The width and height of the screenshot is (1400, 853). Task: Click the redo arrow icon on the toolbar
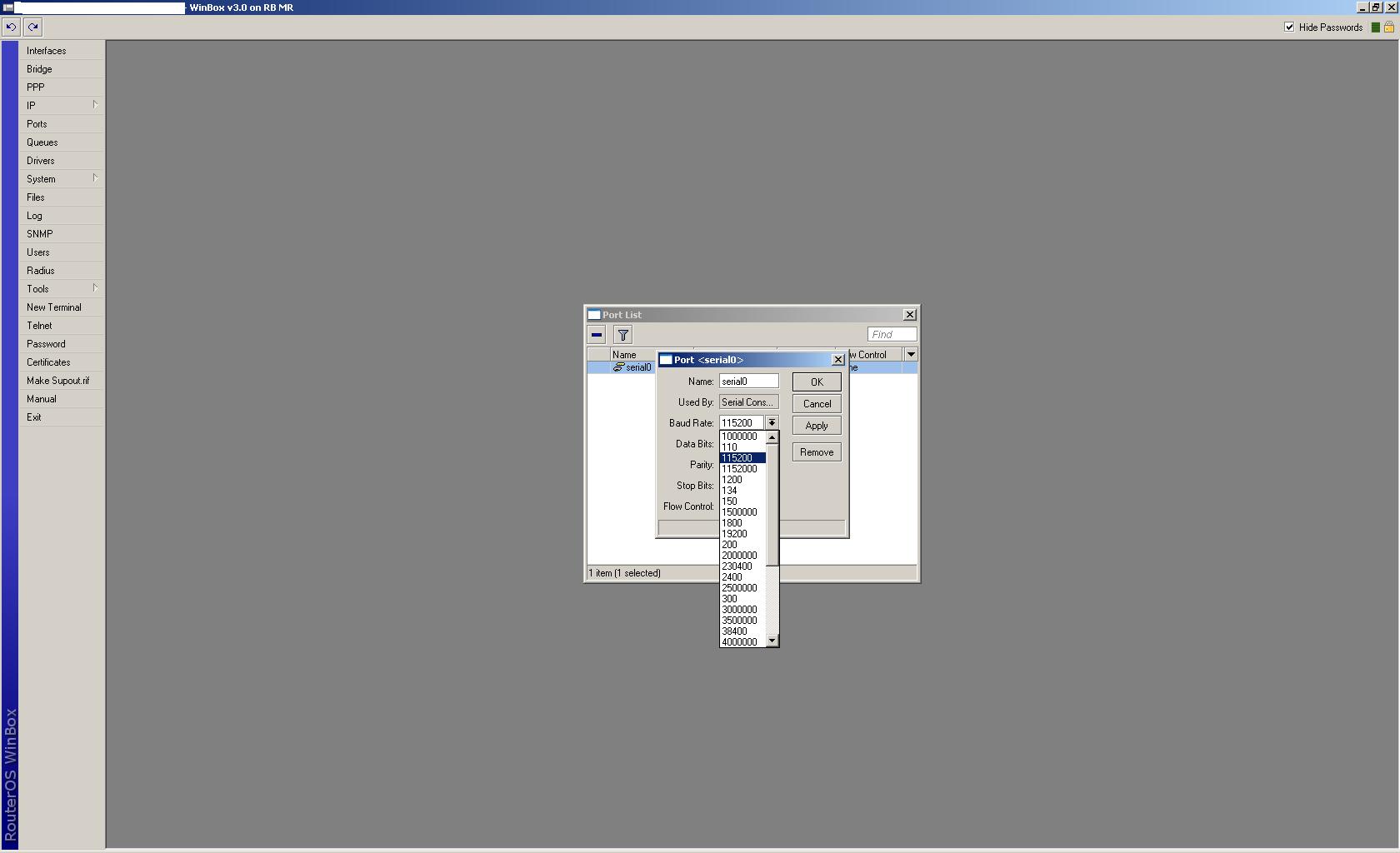(32, 27)
